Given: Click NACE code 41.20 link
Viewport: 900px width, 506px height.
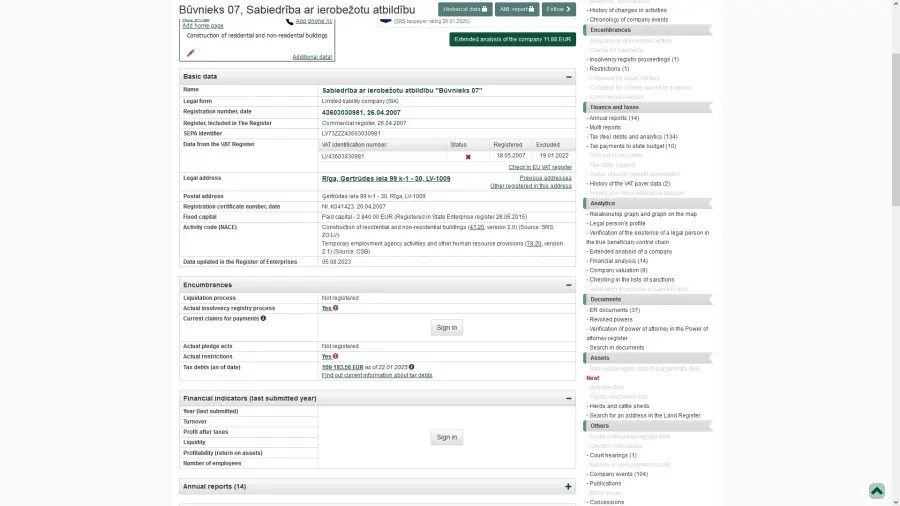Looking at the screenshot, I should coord(476,227).
